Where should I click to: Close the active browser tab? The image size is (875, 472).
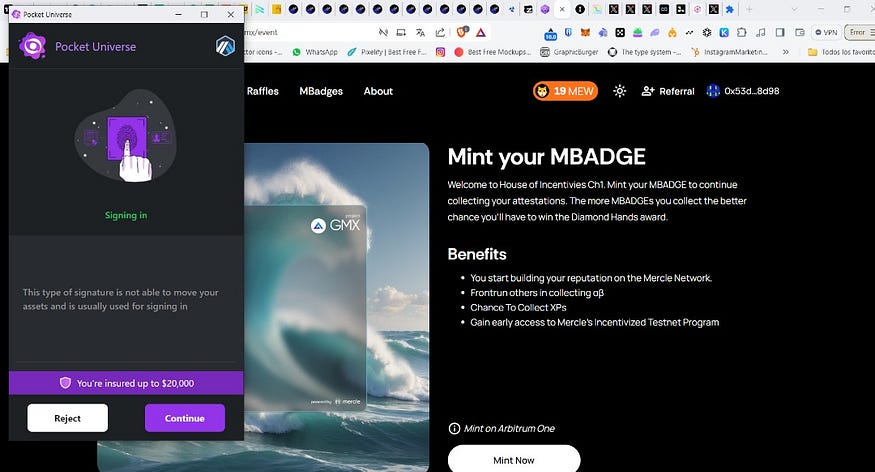tap(562, 9)
